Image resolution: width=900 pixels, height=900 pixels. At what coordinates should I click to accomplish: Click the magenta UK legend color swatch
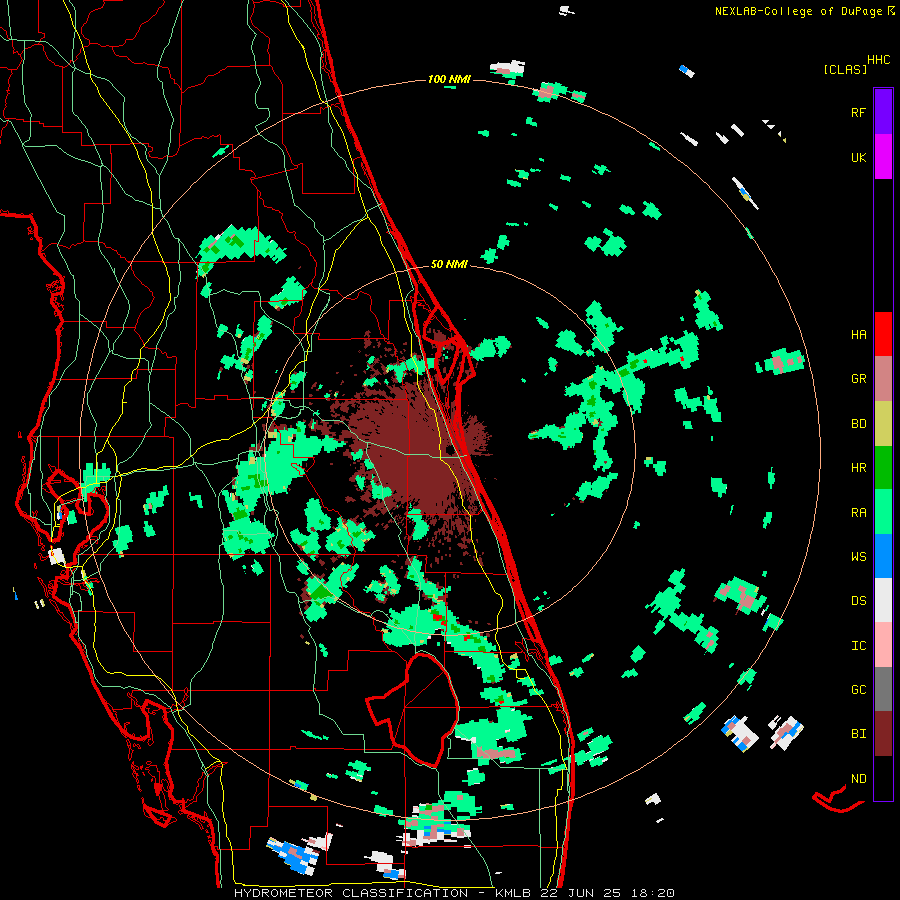click(883, 157)
